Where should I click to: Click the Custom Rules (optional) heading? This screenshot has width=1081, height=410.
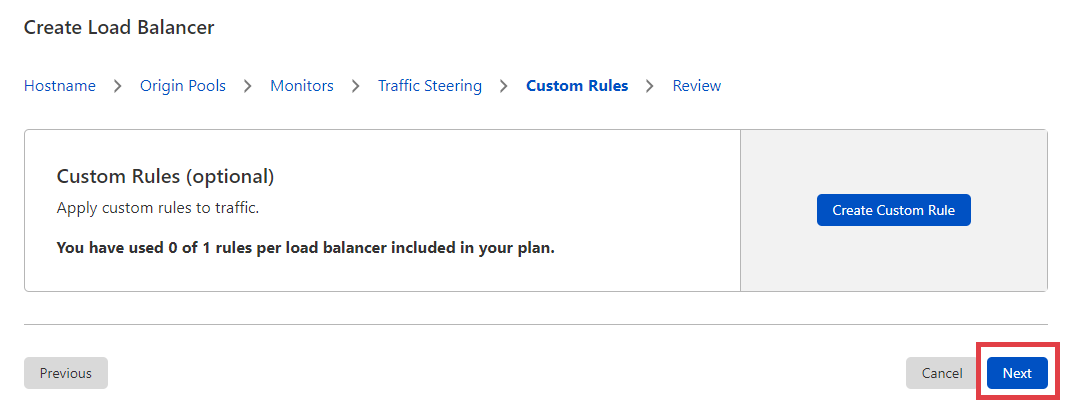coord(165,176)
